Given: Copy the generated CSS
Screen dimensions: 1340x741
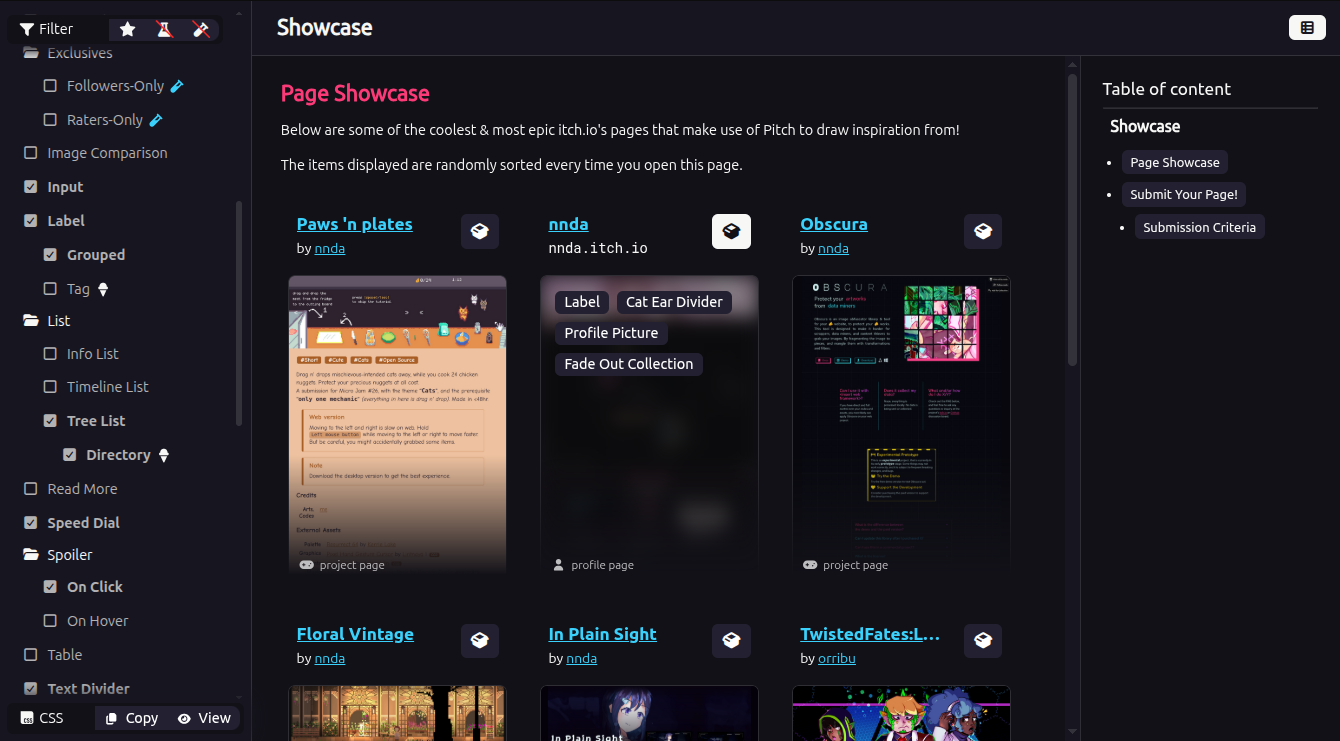Looking at the screenshot, I should 132,718.
